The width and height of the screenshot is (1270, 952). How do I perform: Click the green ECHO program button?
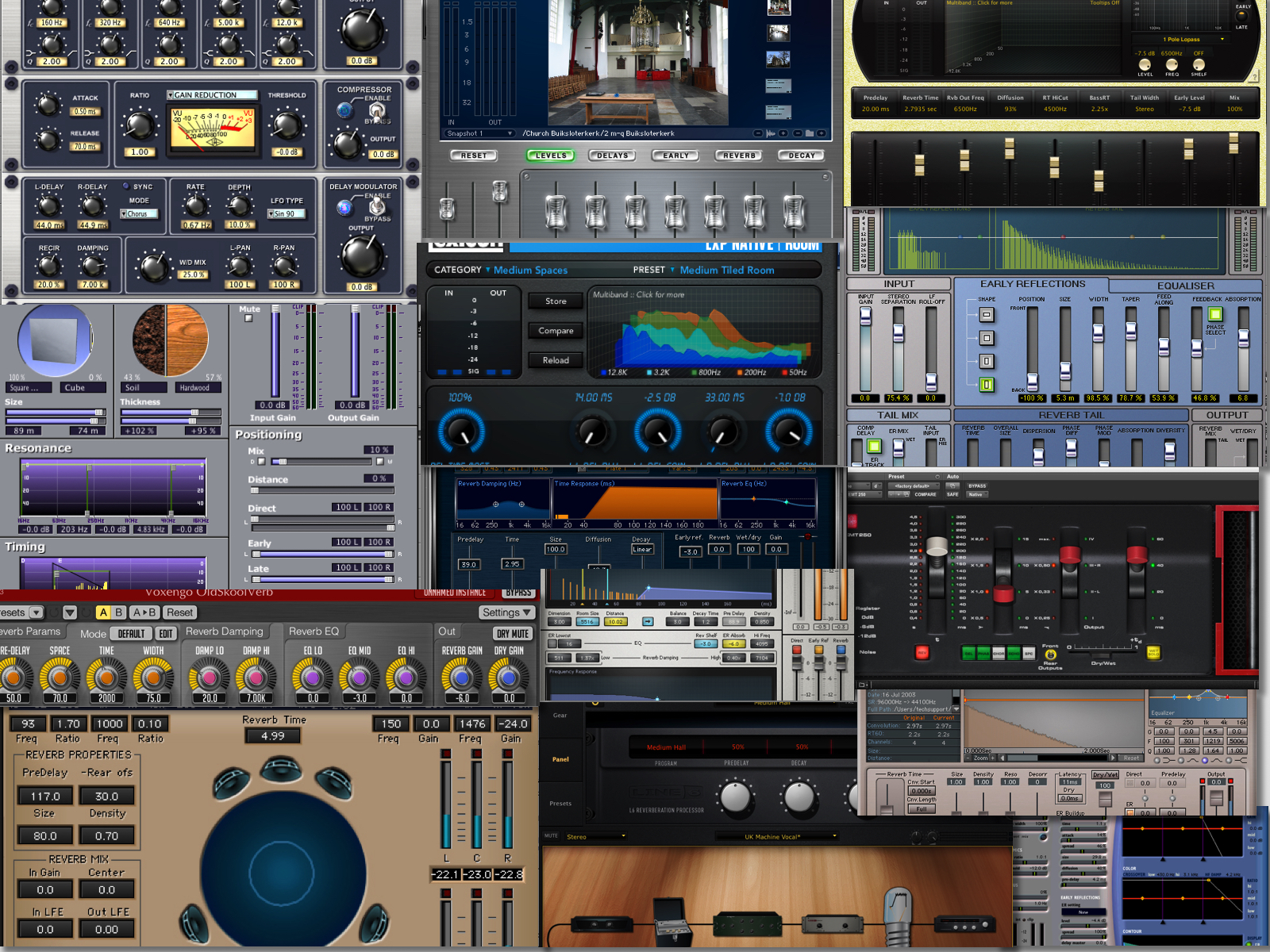[x=1014, y=653]
